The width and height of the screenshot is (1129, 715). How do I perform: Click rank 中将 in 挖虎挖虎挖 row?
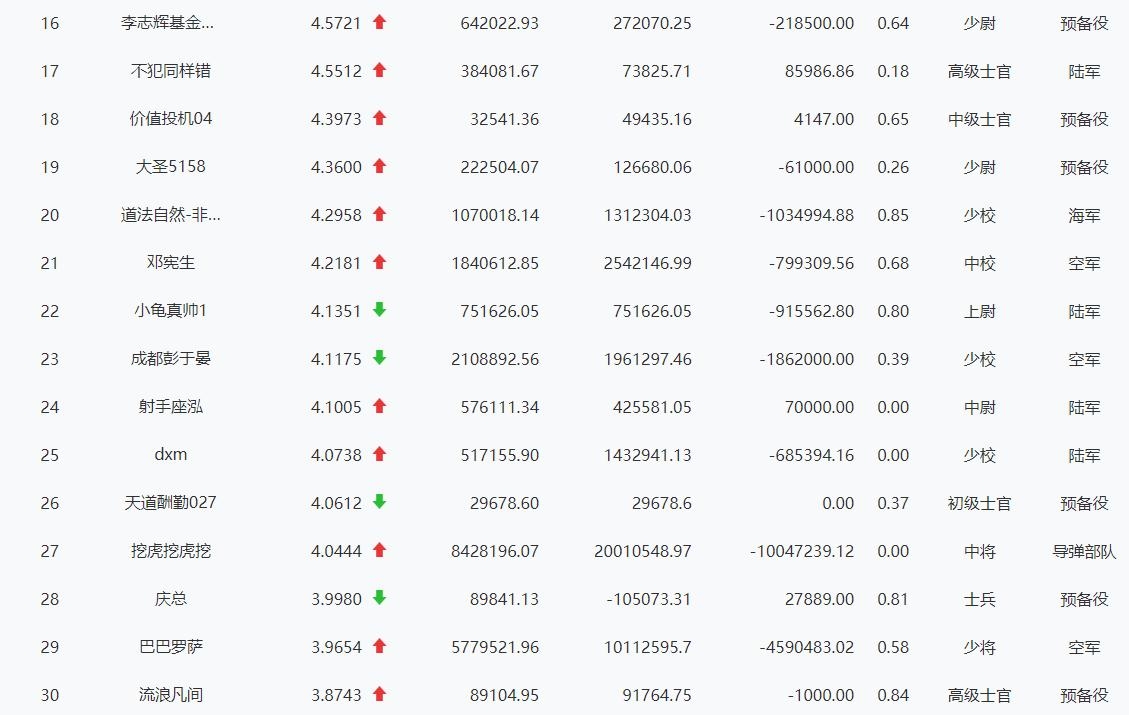coord(979,551)
